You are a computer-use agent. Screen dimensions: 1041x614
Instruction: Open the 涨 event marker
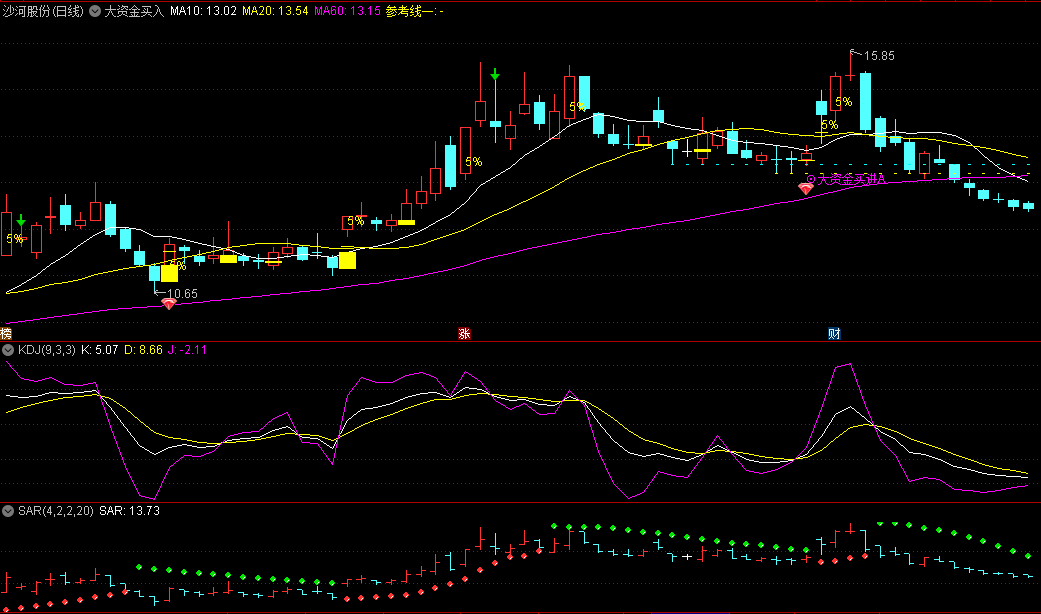[465, 334]
